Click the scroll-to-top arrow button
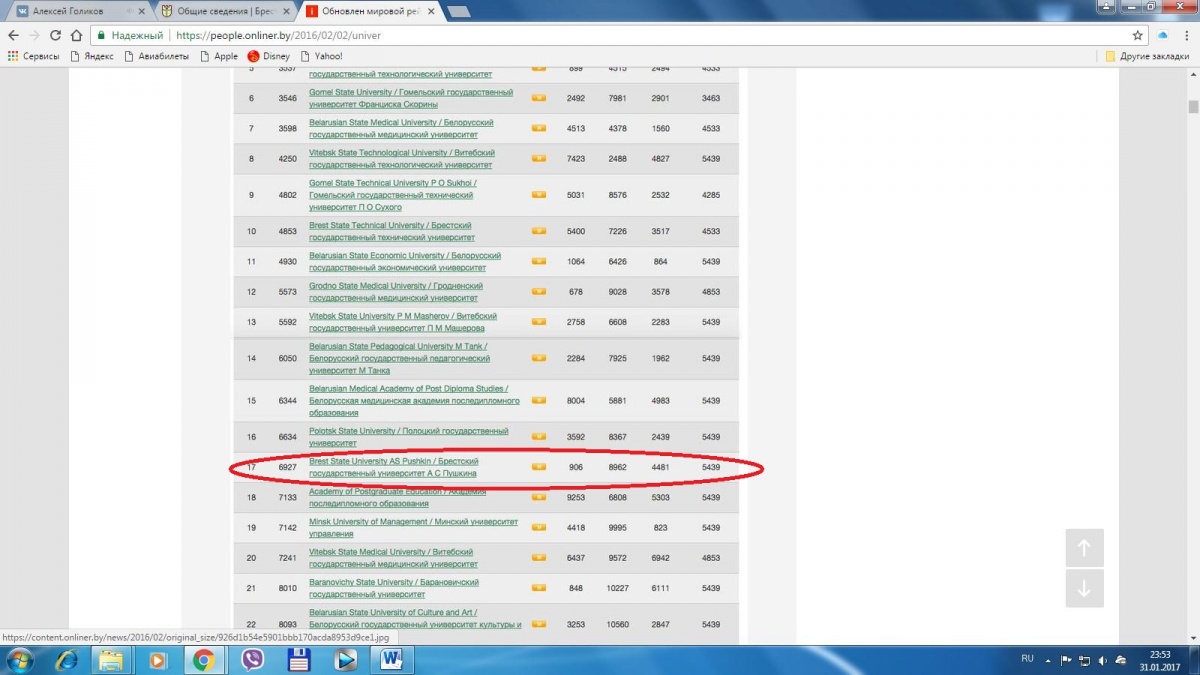Screen dimensions: 1200x675 1084,548
